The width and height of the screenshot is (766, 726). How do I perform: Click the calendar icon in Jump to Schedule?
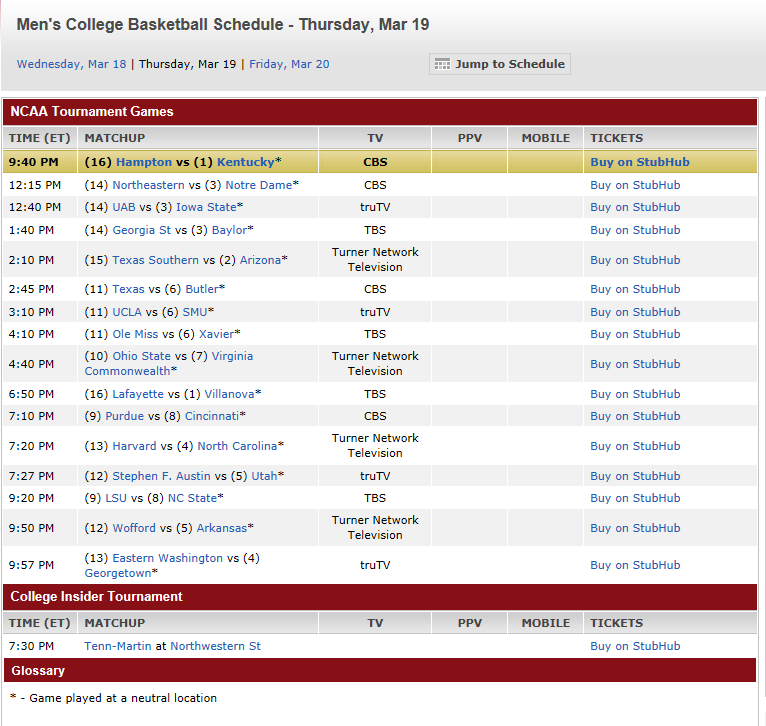(442, 64)
